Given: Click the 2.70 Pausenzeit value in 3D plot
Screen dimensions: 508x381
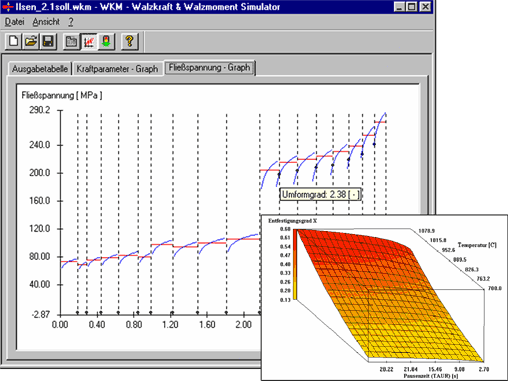Looking at the screenshot, I should [484, 369].
